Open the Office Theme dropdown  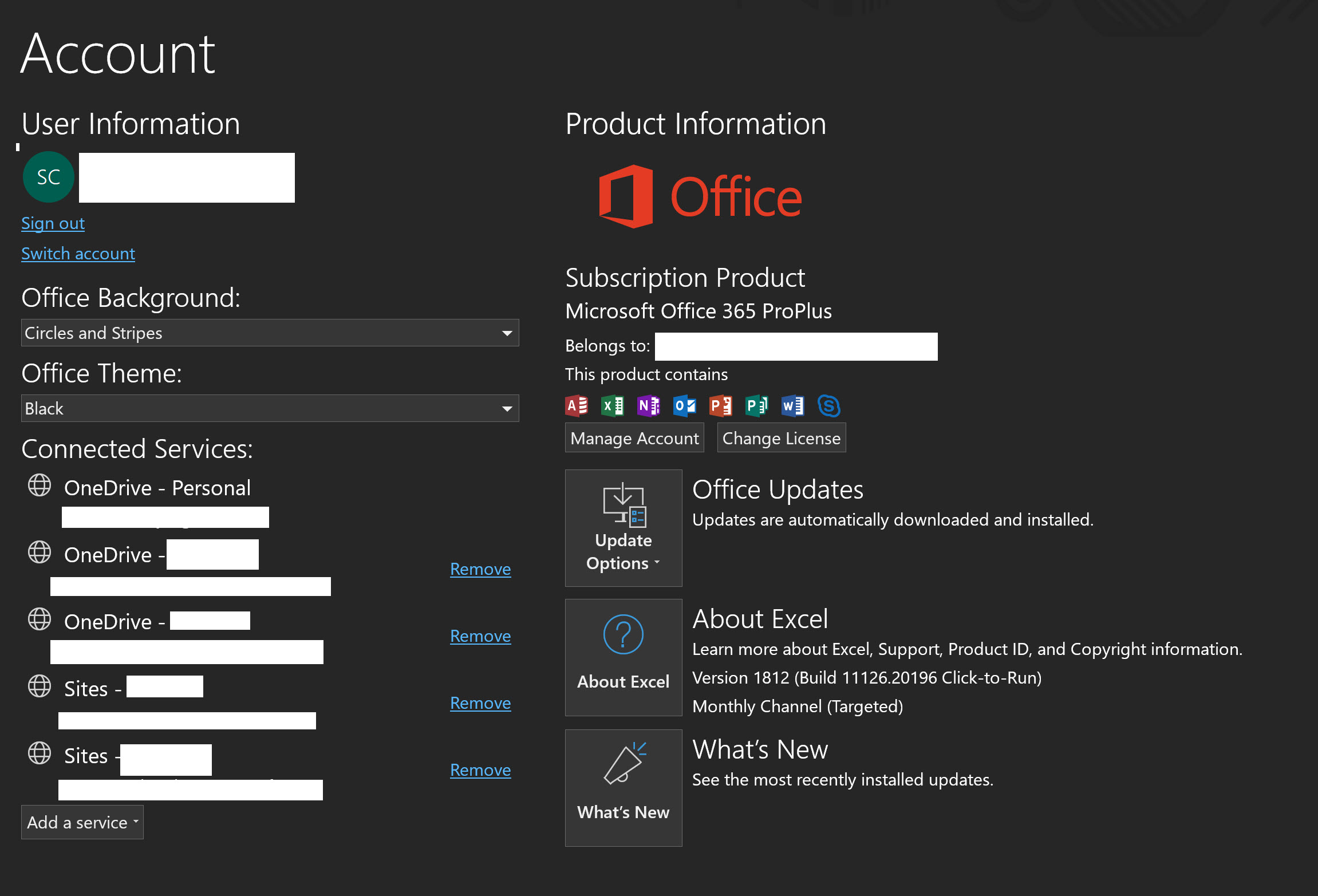pos(270,408)
